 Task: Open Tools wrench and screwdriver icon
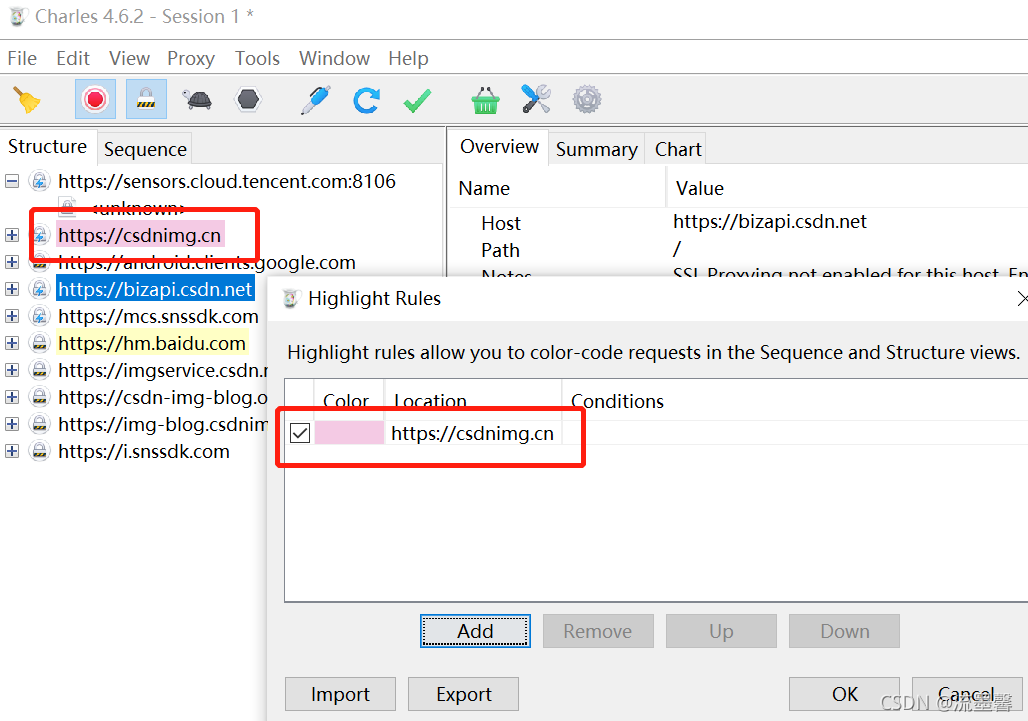point(536,100)
